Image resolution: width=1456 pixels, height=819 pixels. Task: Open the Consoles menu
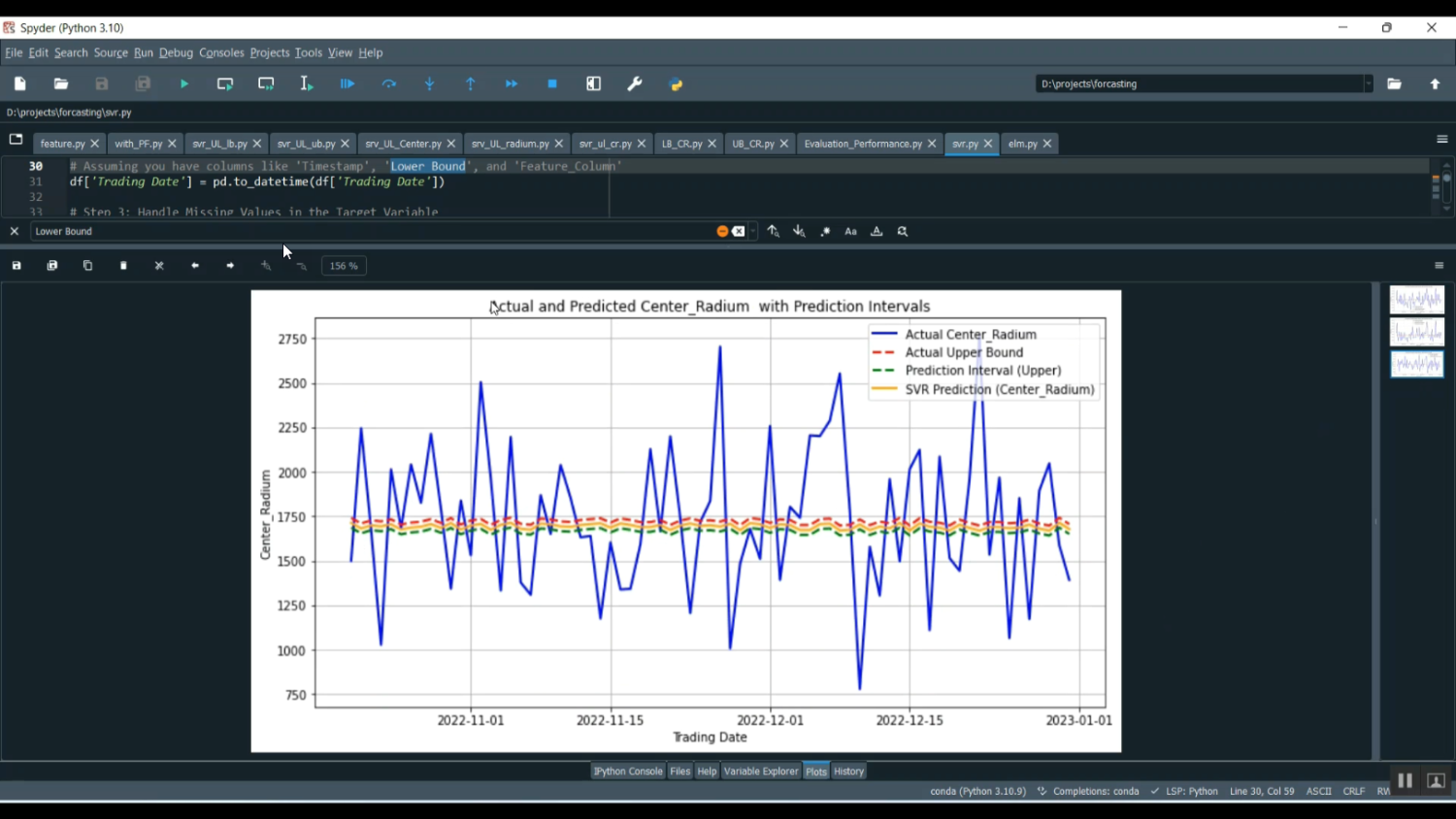221,52
